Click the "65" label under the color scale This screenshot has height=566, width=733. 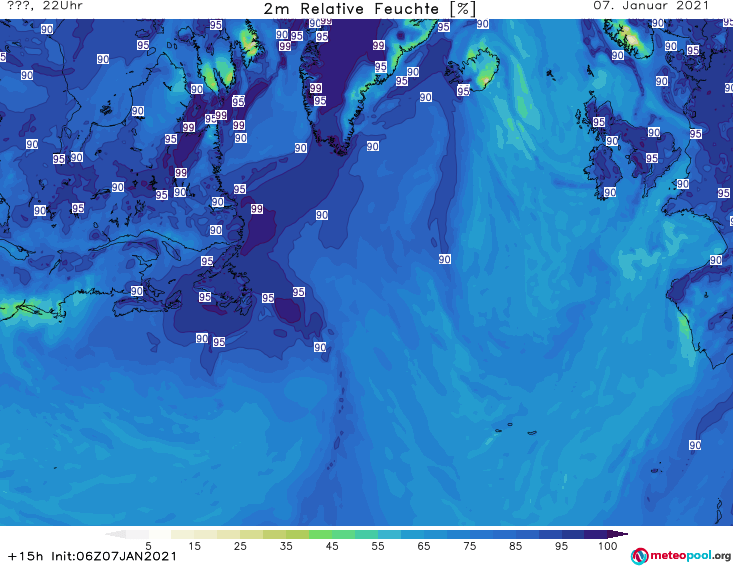(x=424, y=546)
